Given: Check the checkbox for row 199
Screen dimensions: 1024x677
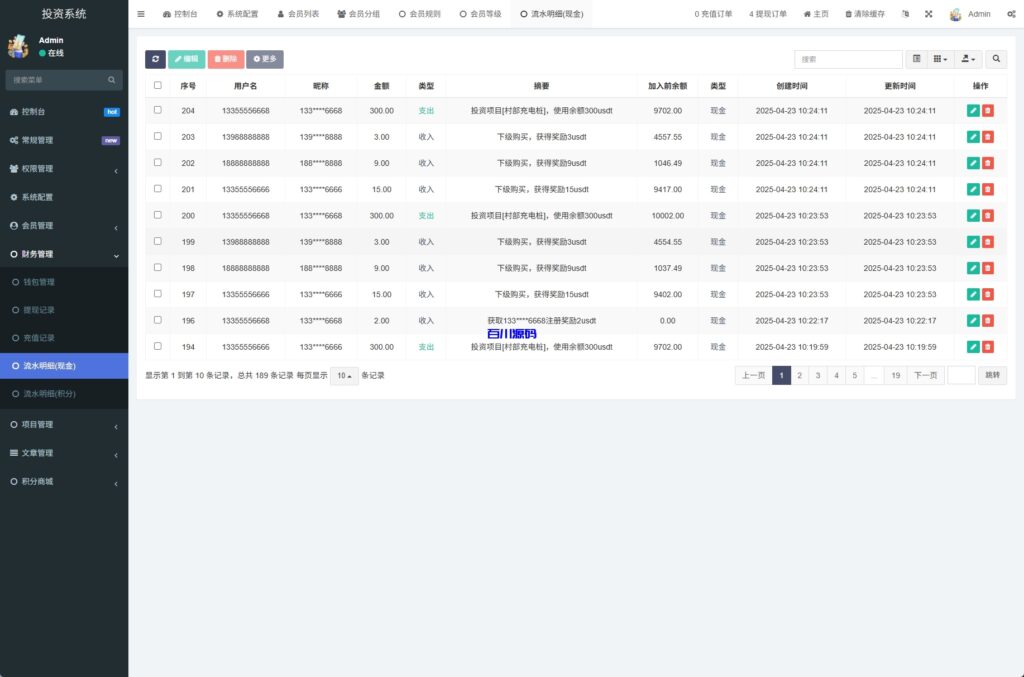Looking at the screenshot, I should click(157, 241).
